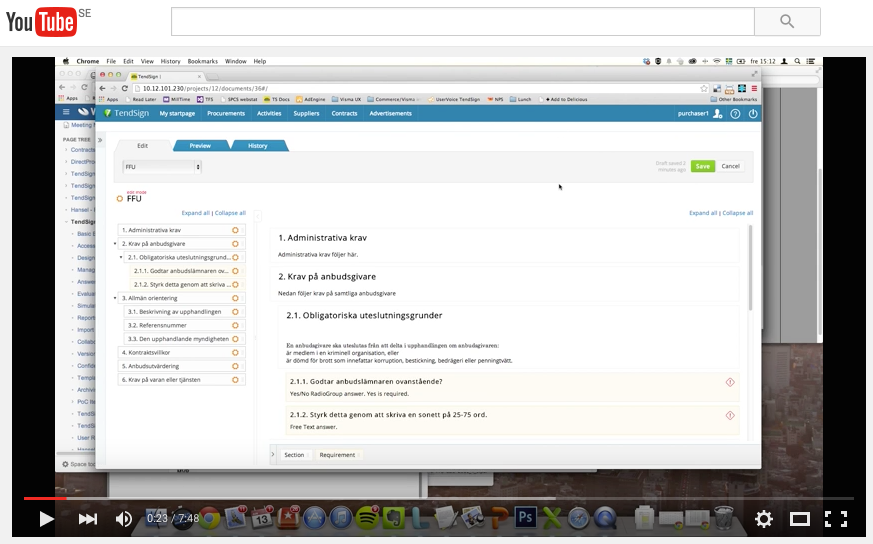873x544 pixels.
Task: Click the orange status circle on 3.2. Referensnummer
Action: [x=235, y=325]
